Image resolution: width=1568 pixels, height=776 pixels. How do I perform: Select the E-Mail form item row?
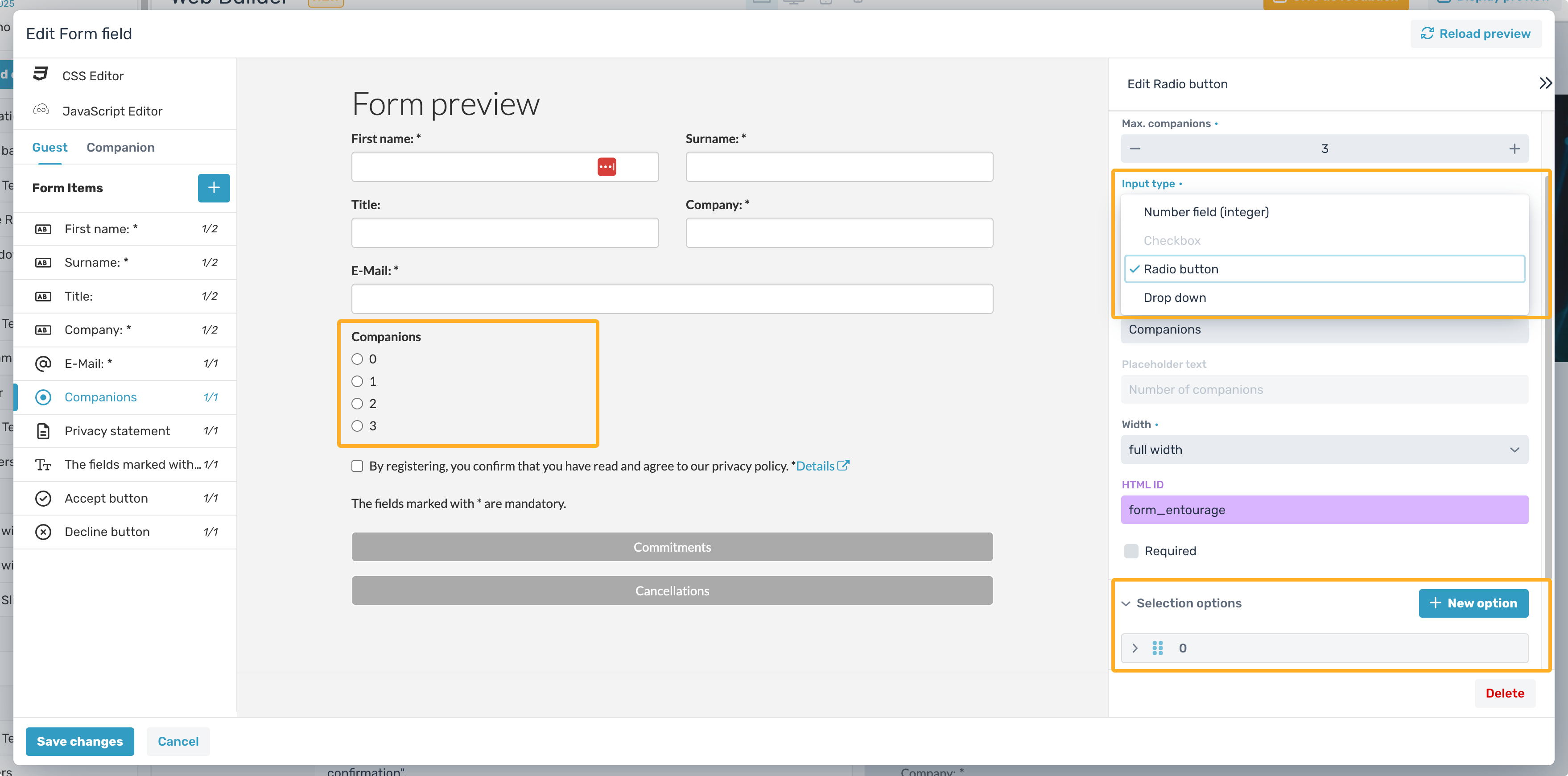125,363
